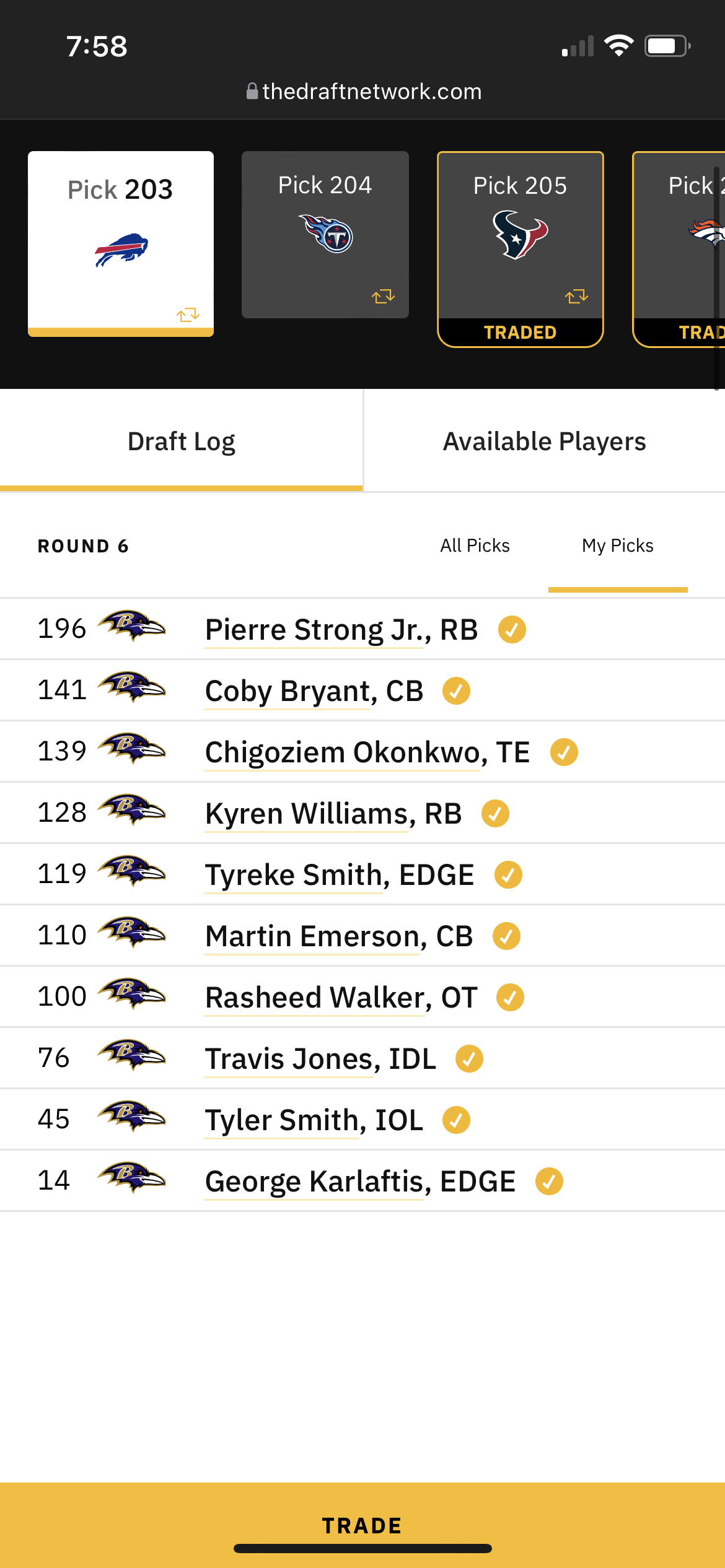
Task: Tap the lock icon next to the URL
Action: click(252, 91)
